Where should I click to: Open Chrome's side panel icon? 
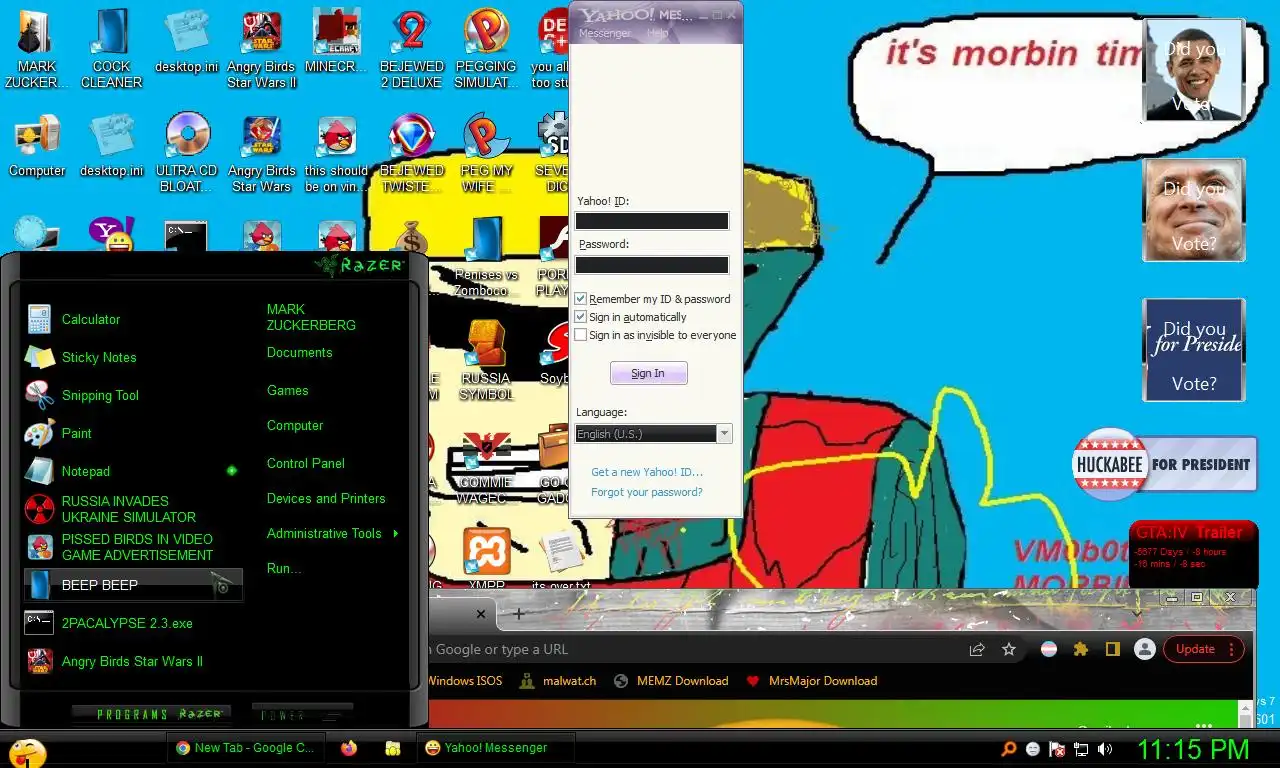point(1112,649)
